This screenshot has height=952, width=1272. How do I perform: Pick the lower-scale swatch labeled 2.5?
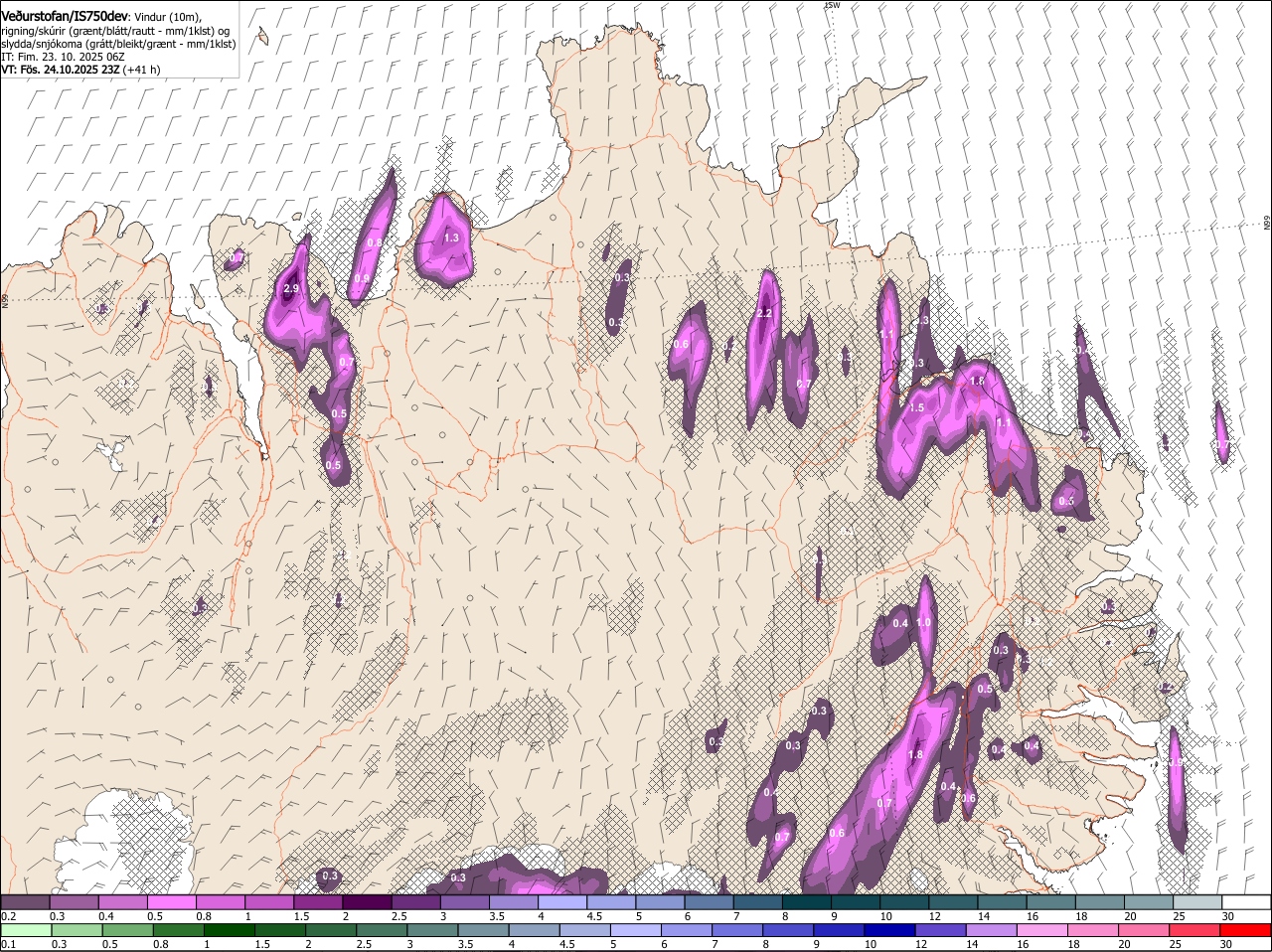coord(381,930)
